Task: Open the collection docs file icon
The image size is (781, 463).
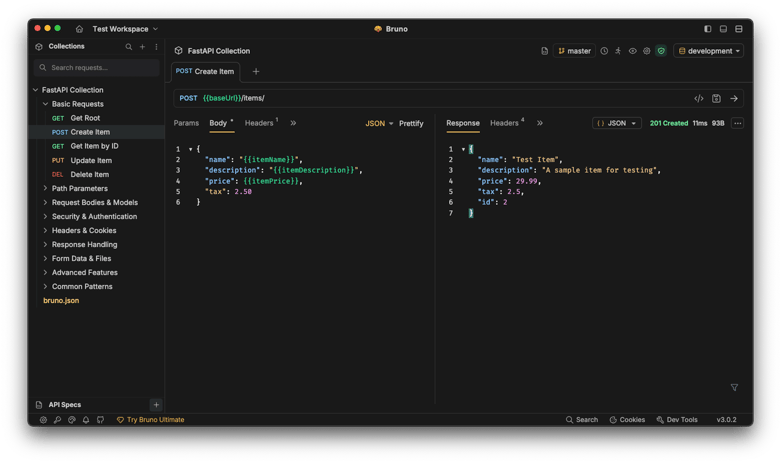Action: [544, 51]
